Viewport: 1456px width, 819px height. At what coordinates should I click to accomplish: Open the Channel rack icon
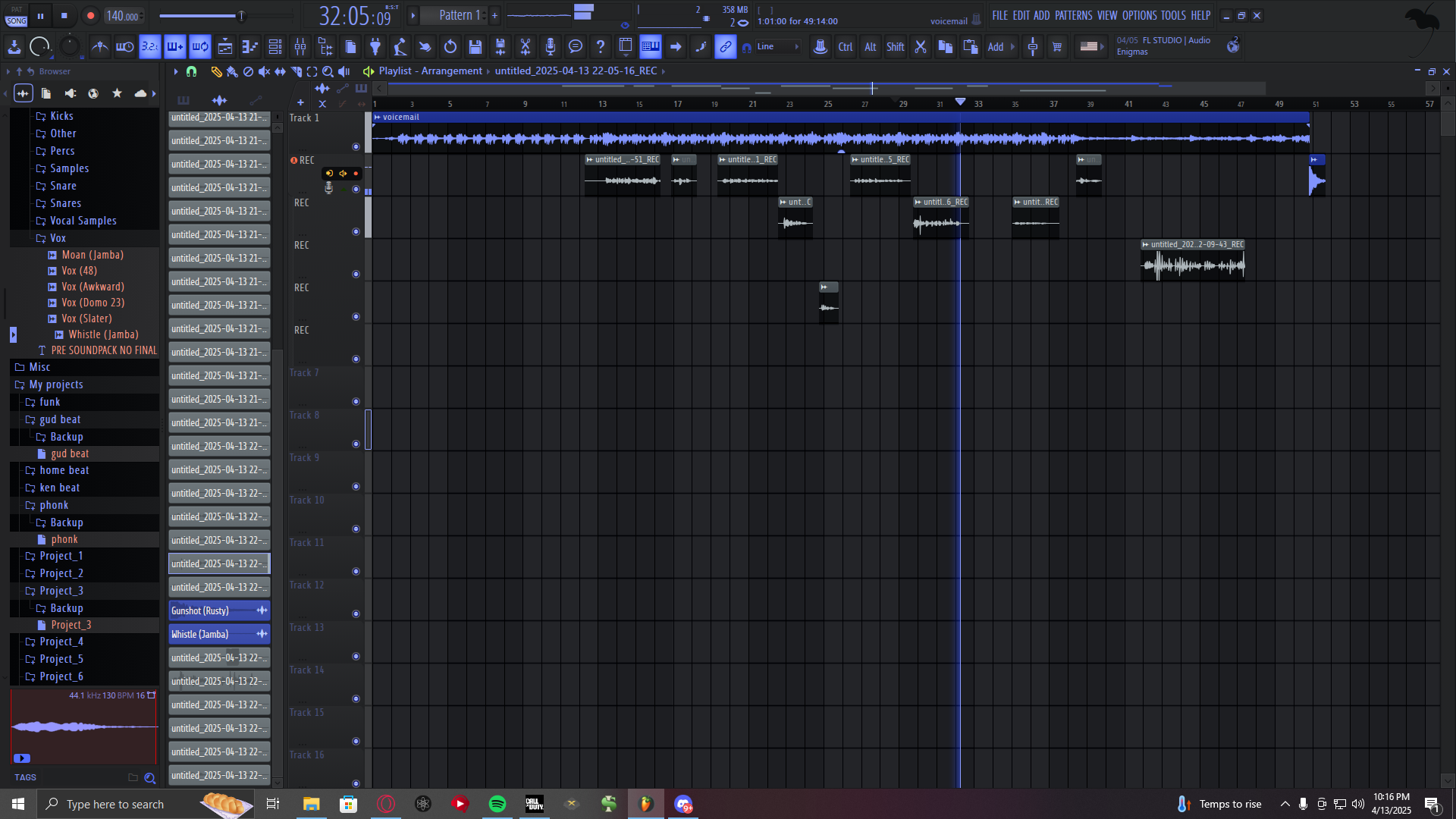click(x=275, y=47)
